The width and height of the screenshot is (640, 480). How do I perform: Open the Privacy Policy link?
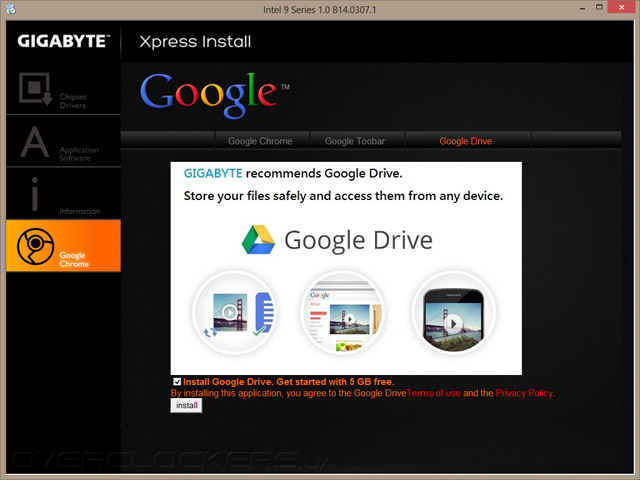pos(524,393)
